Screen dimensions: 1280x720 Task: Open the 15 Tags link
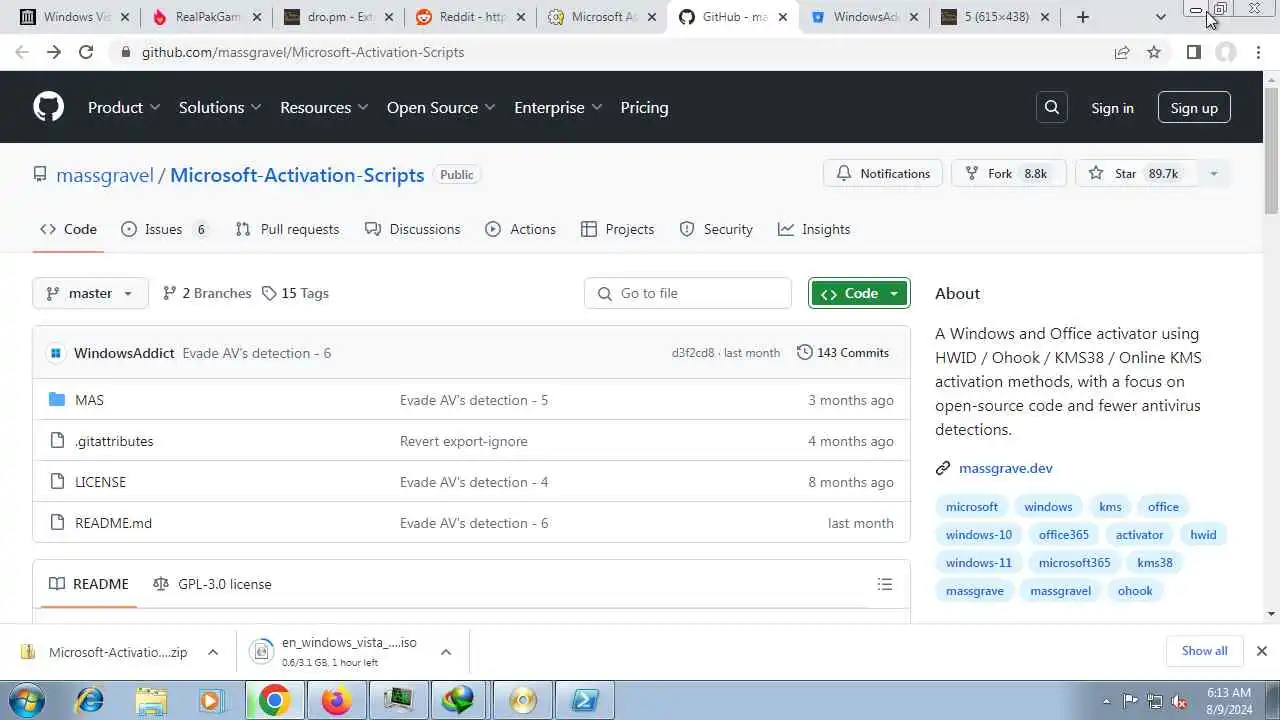[x=295, y=293]
